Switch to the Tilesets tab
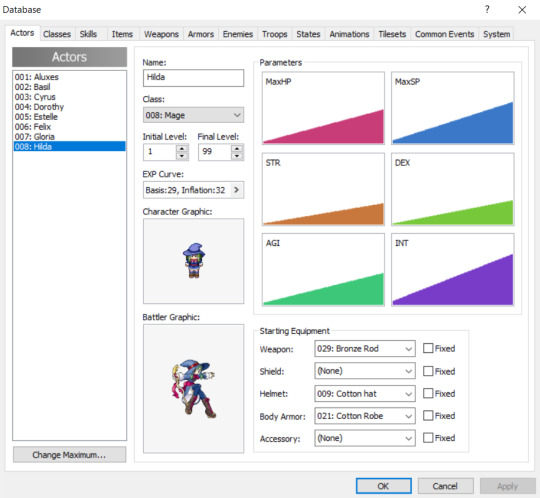The width and height of the screenshot is (540, 498). (392, 34)
